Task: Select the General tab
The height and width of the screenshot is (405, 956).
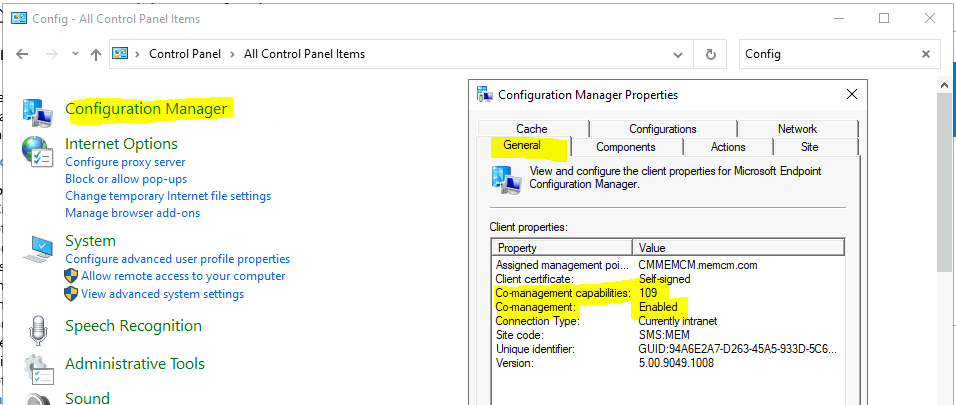Action: pos(523,146)
